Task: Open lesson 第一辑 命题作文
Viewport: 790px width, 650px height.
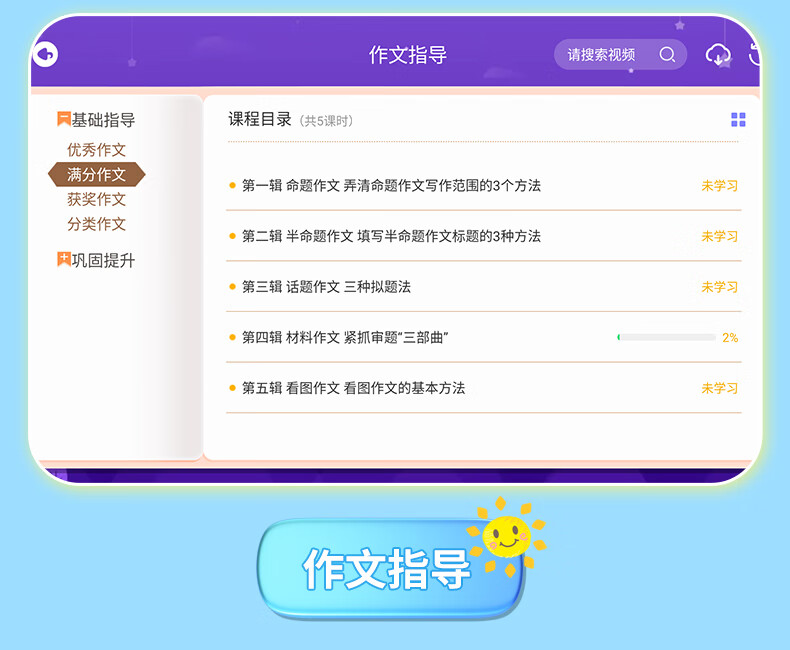Action: 484,185
